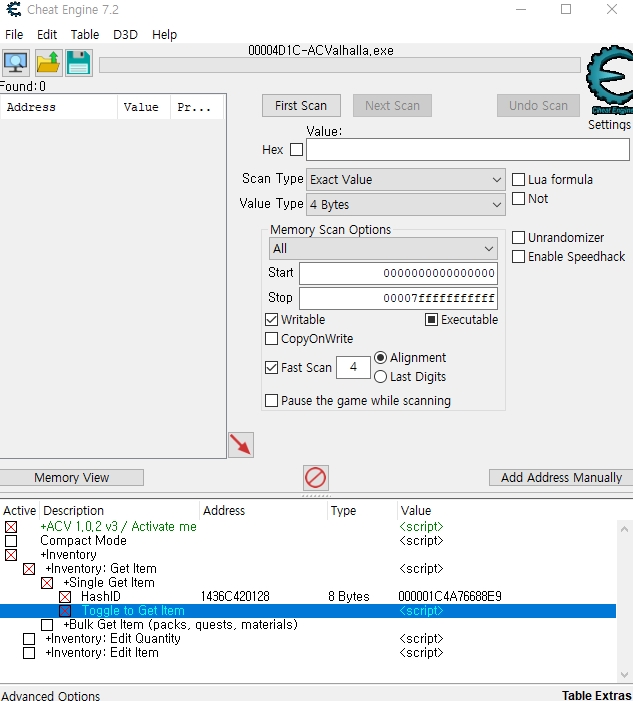Deactivate ACV 1.0.2 v3 Activate me script
Viewport: 633px width, 701px height.
pyautogui.click(x=11, y=527)
